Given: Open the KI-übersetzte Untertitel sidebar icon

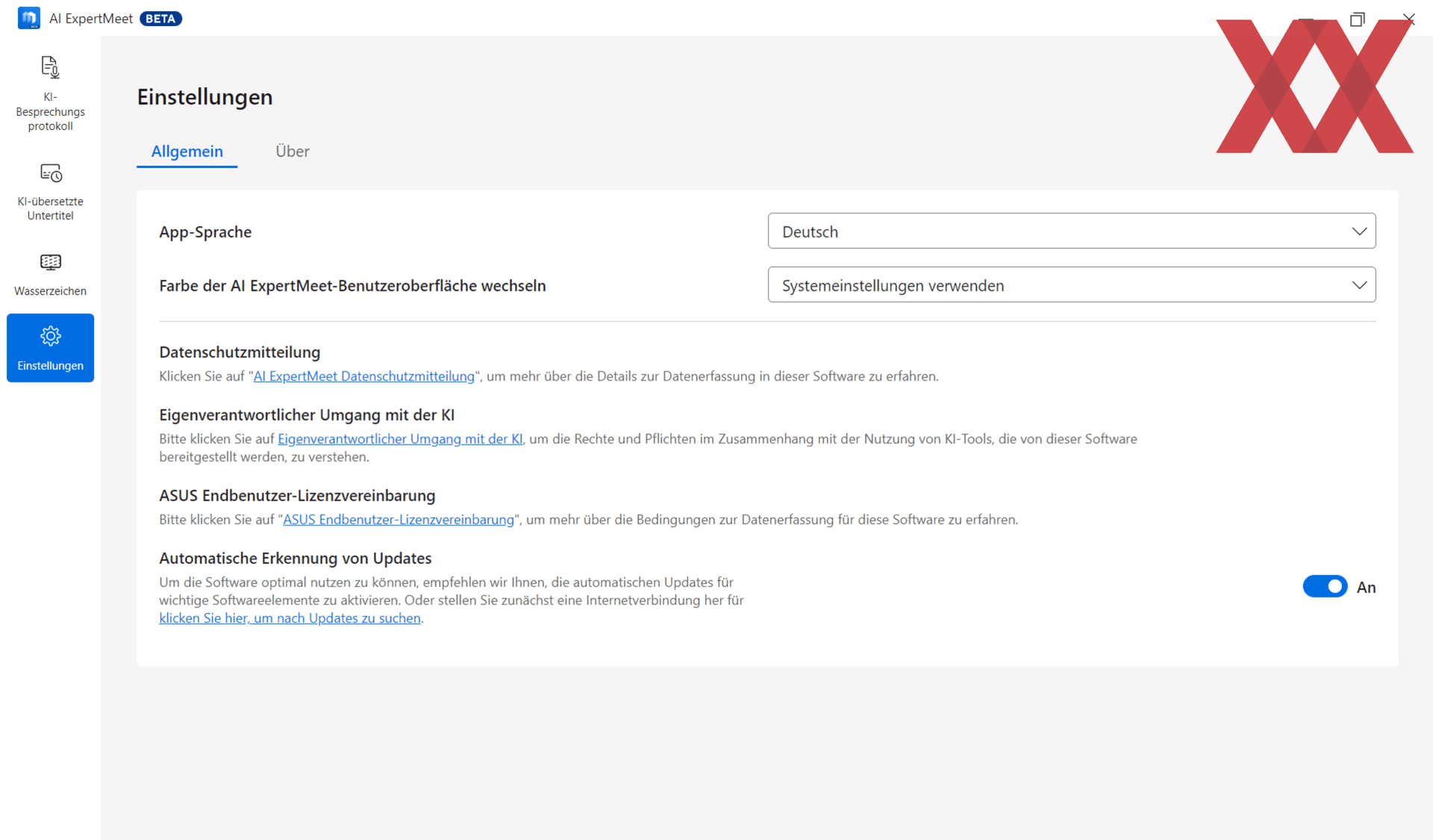Looking at the screenshot, I should pos(50,173).
